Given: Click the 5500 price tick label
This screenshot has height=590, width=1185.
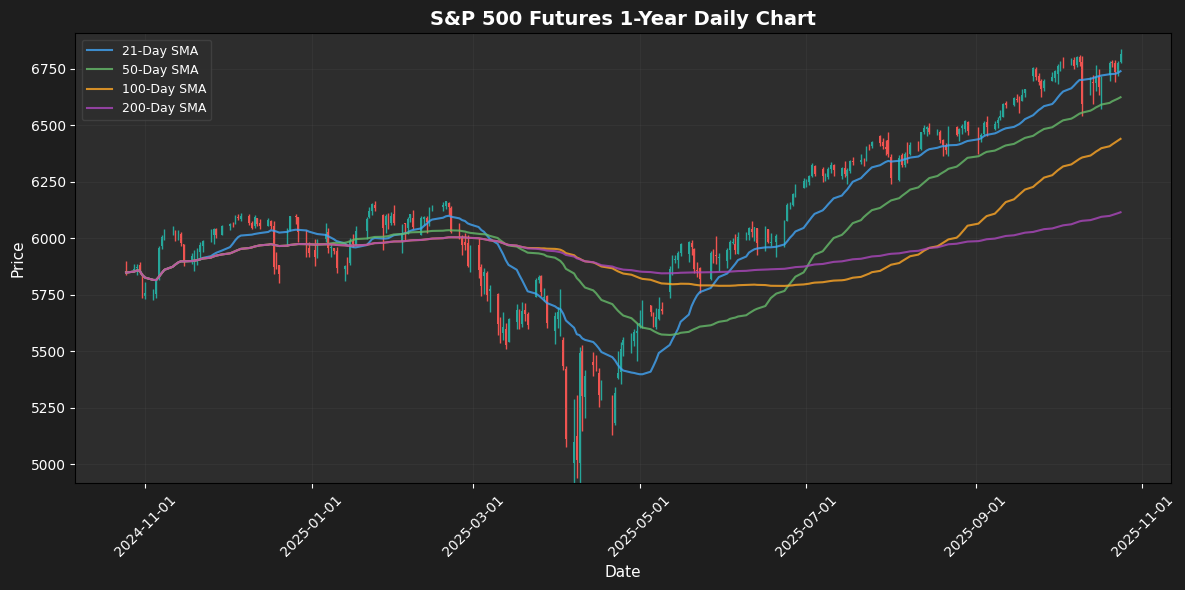Looking at the screenshot, I should pos(48,352).
